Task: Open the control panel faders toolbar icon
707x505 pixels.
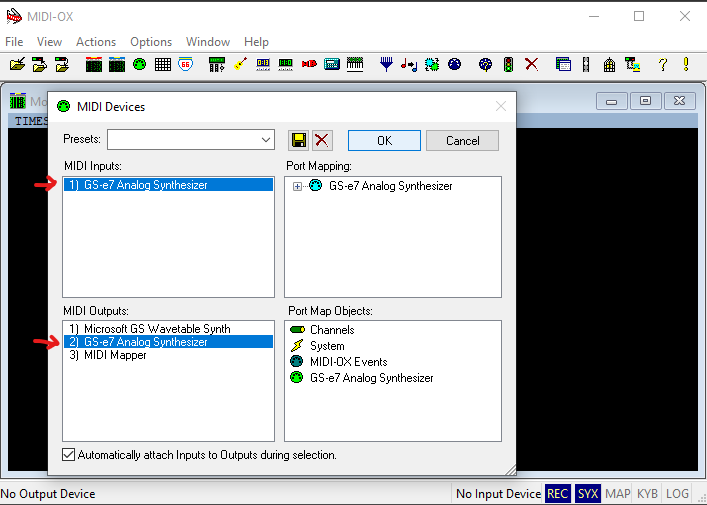Action: (217, 64)
